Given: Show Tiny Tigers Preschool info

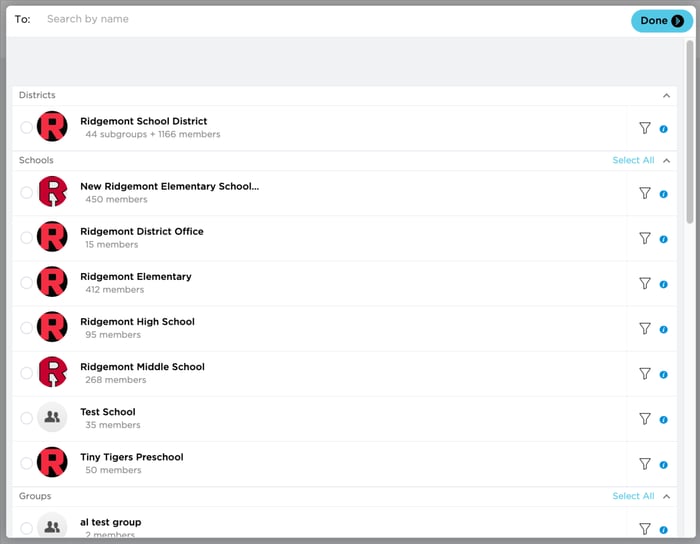Looking at the screenshot, I should click(x=663, y=465).
